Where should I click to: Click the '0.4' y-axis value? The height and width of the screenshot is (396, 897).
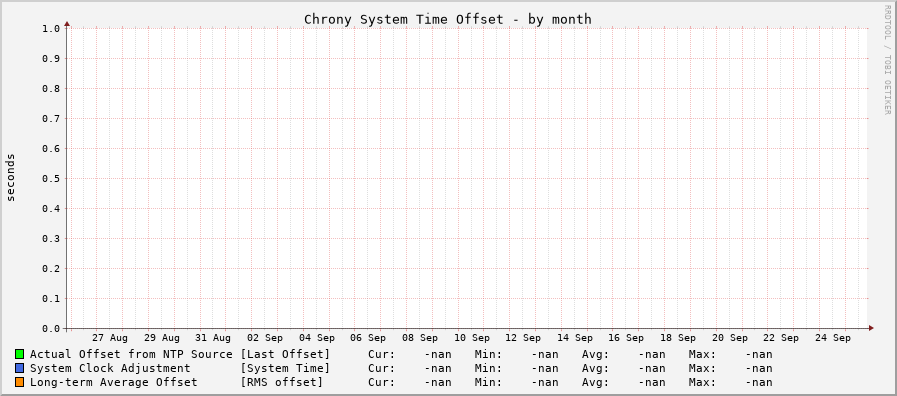click(x=50, y=209)
